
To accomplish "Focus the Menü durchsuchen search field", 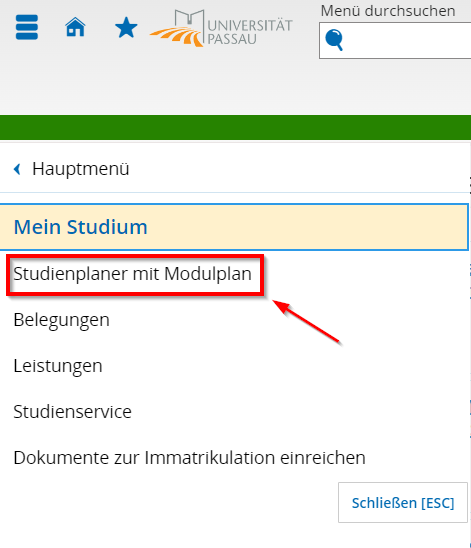I will click(x=395, y=41).
